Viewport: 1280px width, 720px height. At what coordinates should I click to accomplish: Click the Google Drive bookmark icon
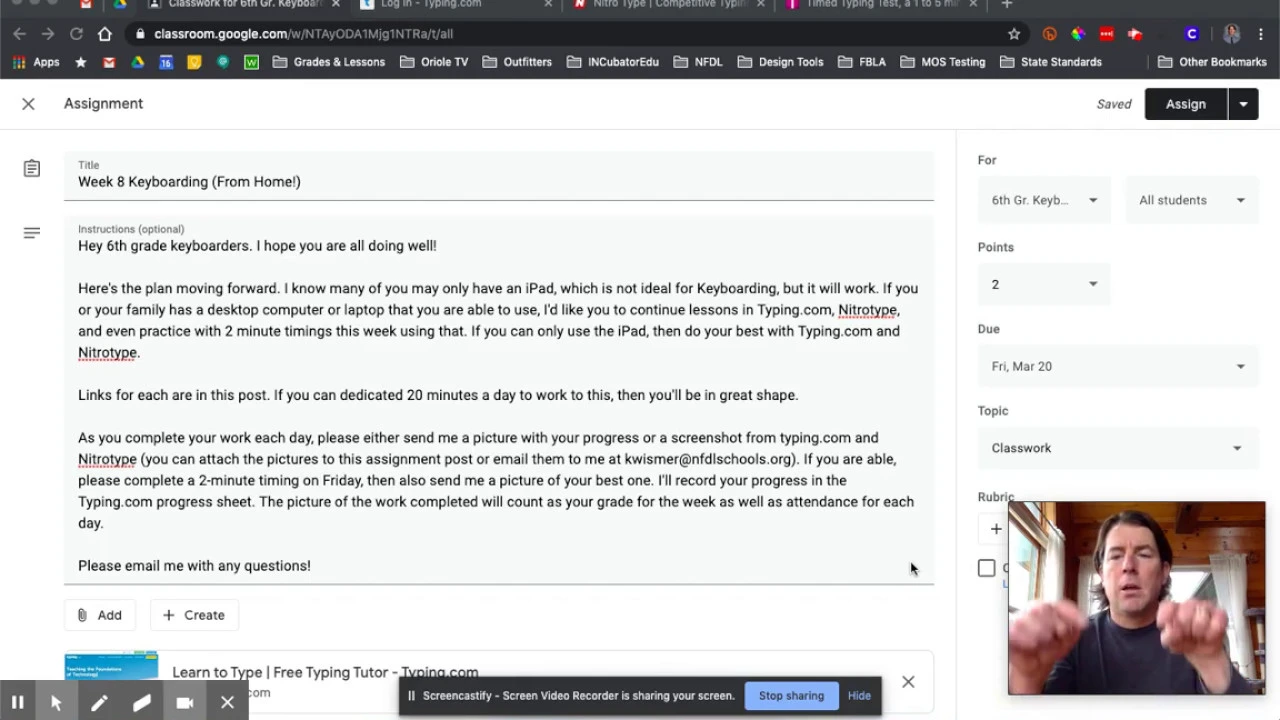137,62
